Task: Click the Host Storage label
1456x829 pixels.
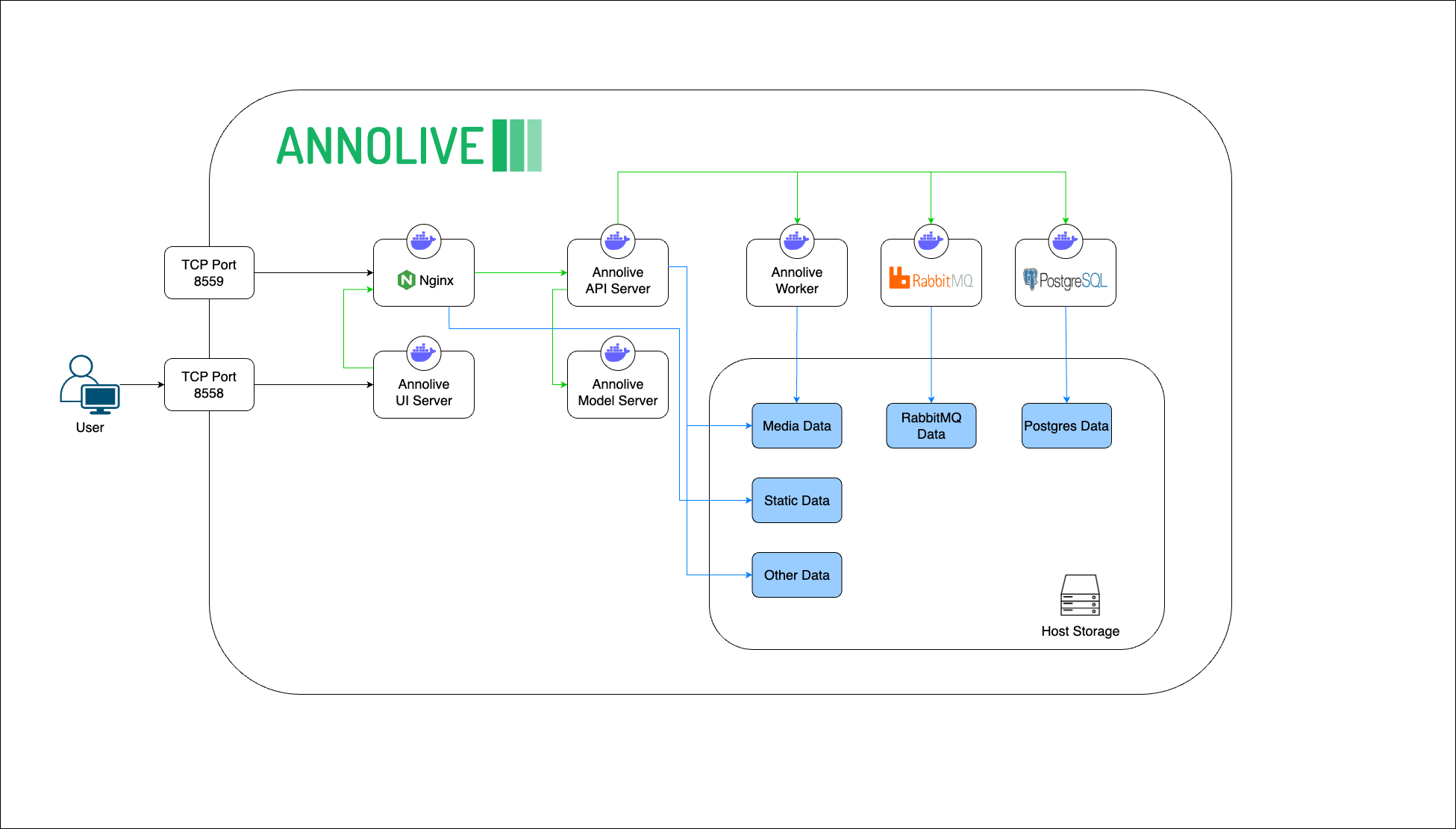Action: (x=1081, y=631)
